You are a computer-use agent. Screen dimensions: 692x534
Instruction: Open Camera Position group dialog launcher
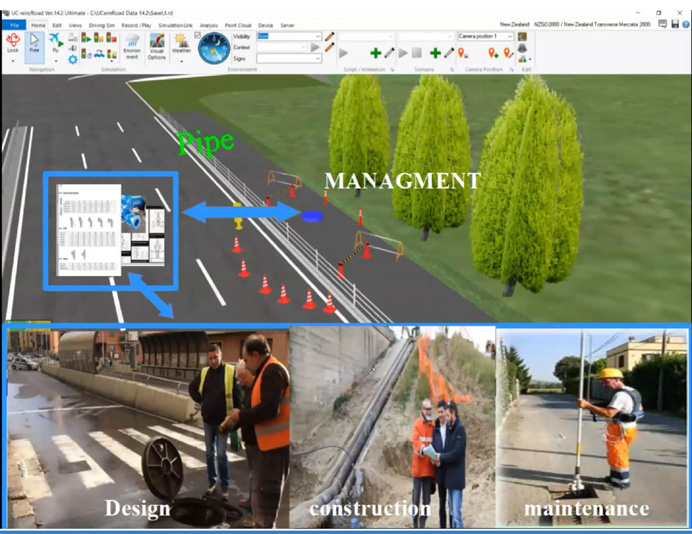click(x=511, y=70)
